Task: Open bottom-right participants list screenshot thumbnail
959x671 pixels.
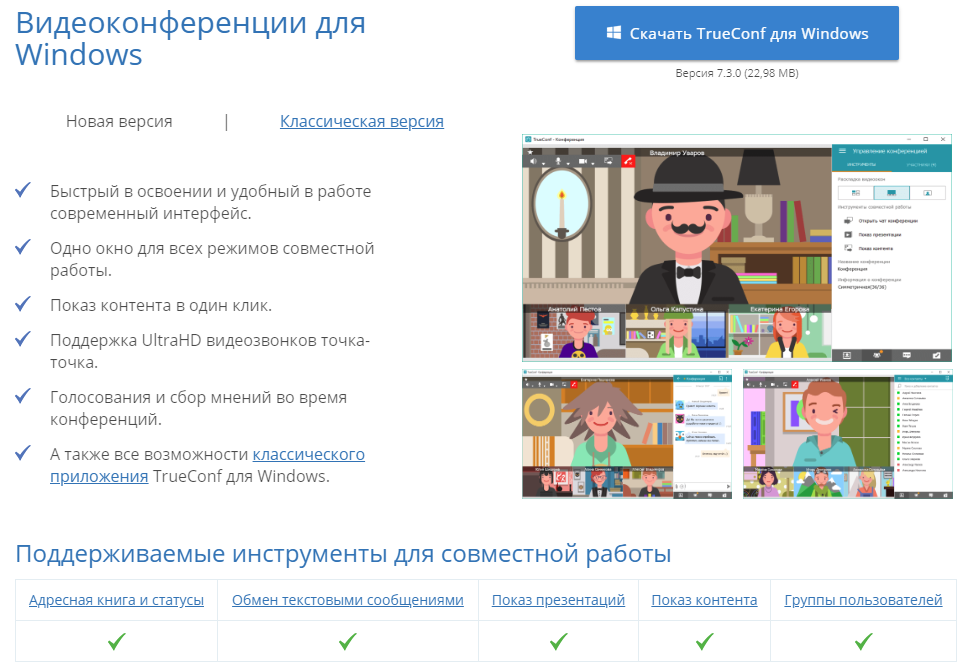Action: (848, 433)
